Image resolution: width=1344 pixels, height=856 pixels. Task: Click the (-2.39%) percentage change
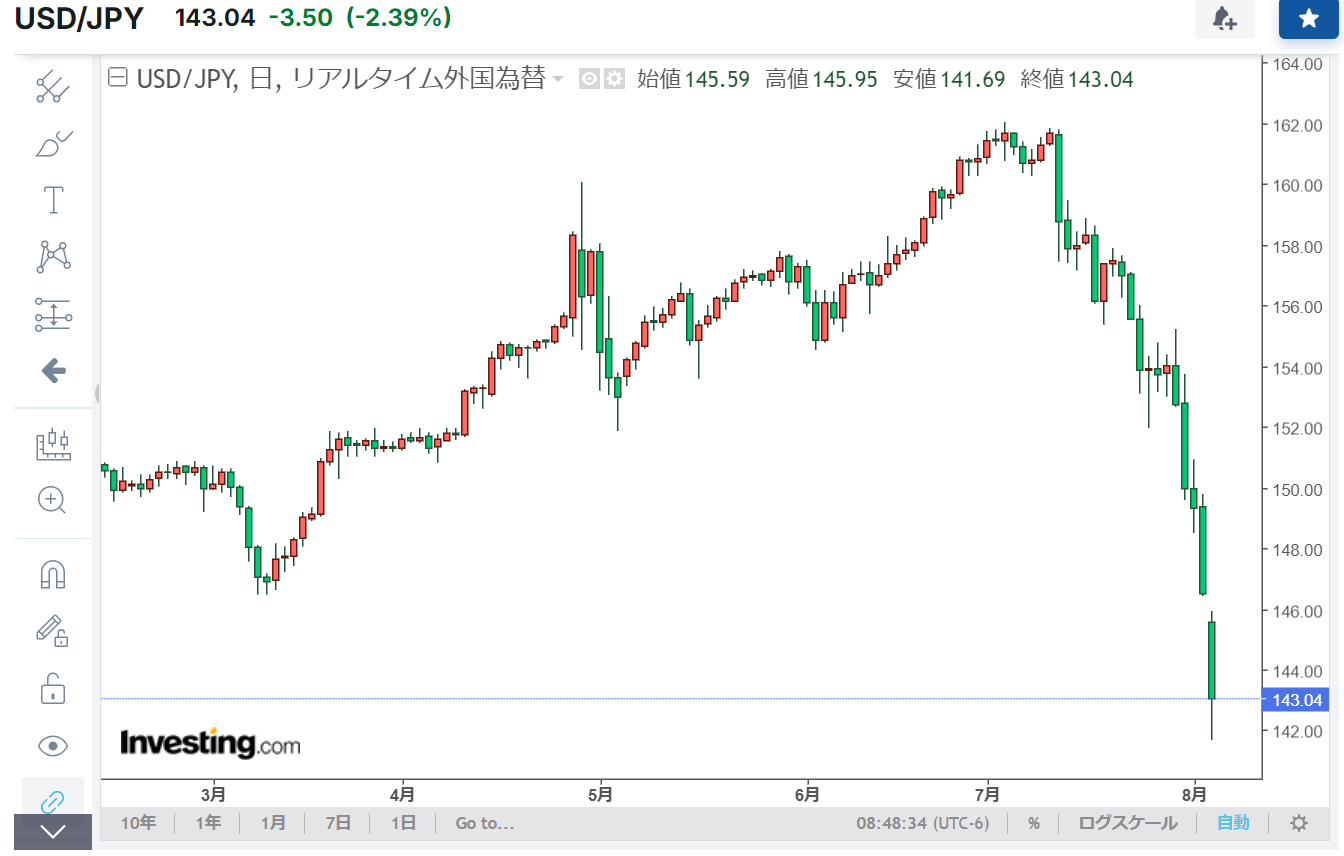[x=397, y=17]
